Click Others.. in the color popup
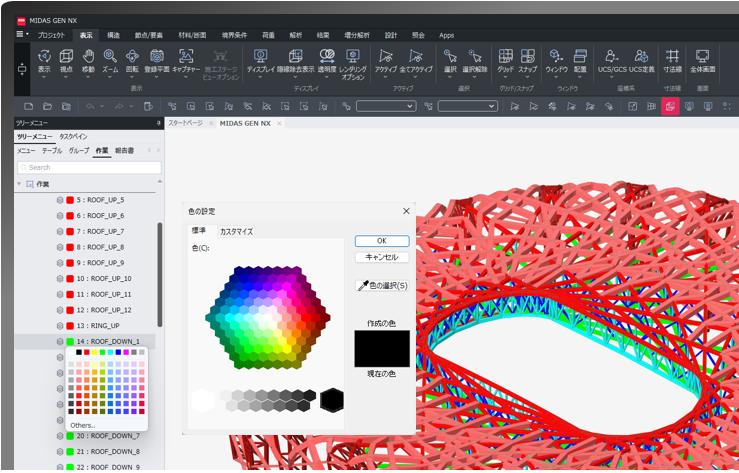The height and width of the screenshot is (473, 739). pyautogui.click(x=83, y=425)
